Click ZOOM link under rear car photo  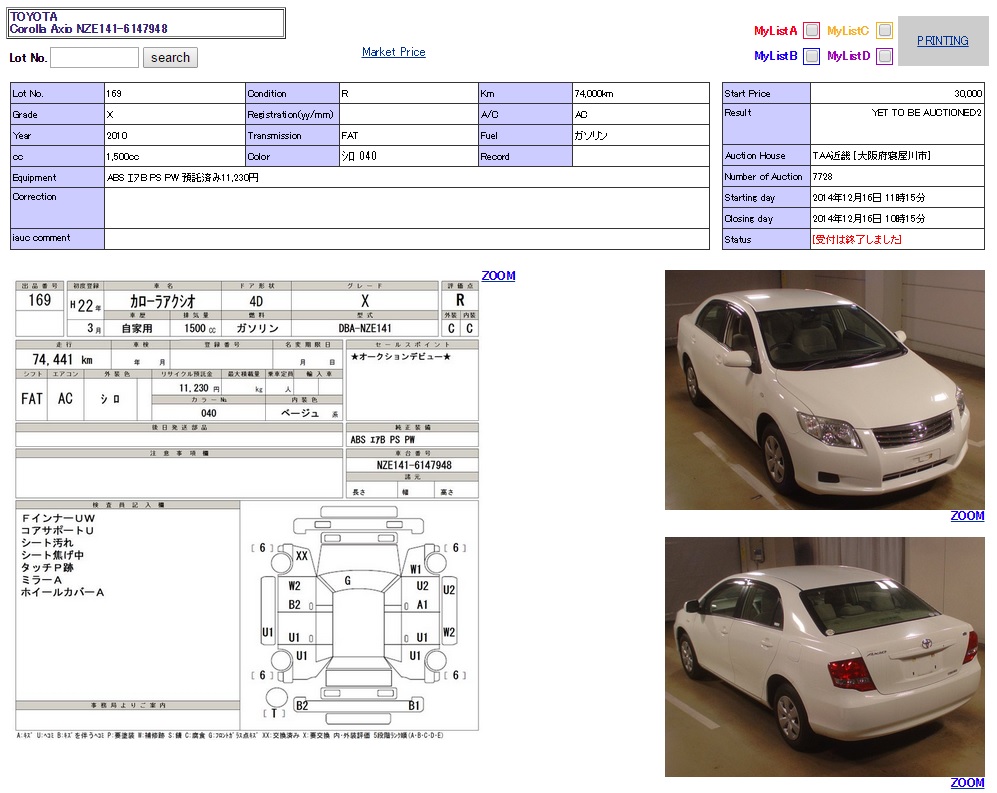pyautogui.click(x=967, y=783)
